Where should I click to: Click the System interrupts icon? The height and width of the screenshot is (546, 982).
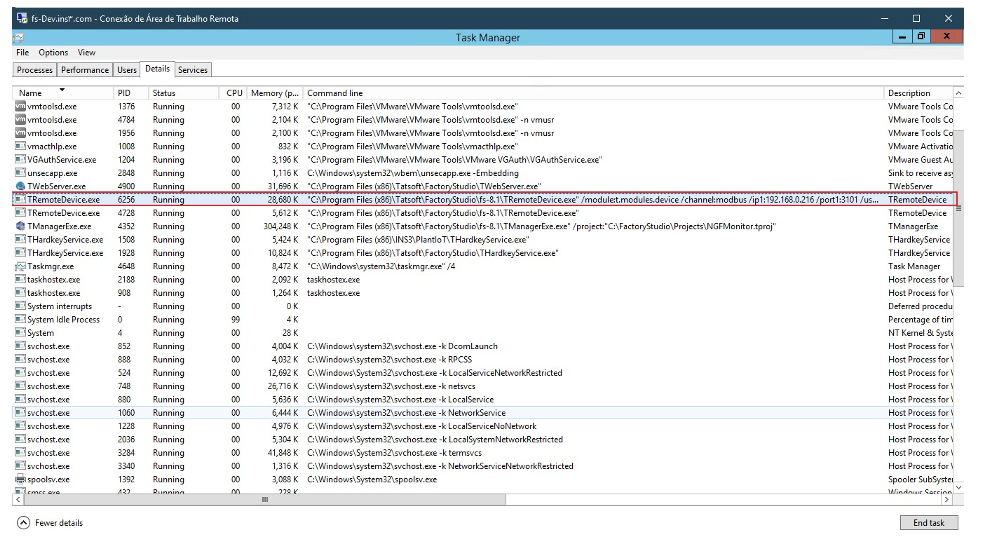coord(20,306)
